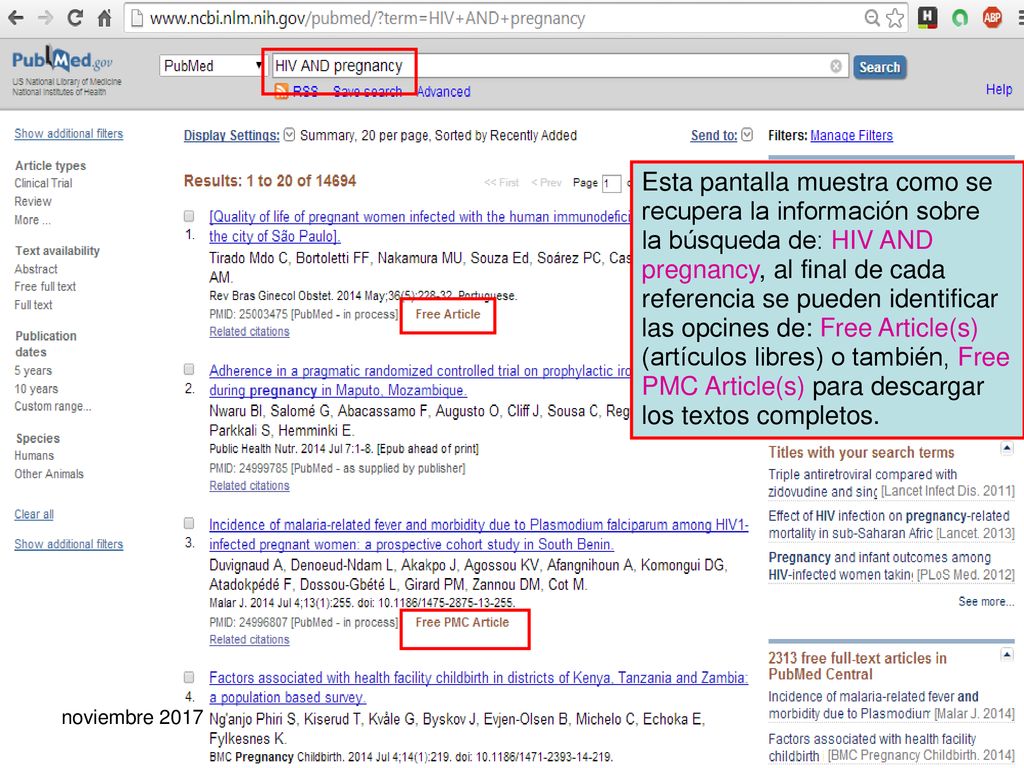
Task: Click the Page number input box
Action: (611, 184)
